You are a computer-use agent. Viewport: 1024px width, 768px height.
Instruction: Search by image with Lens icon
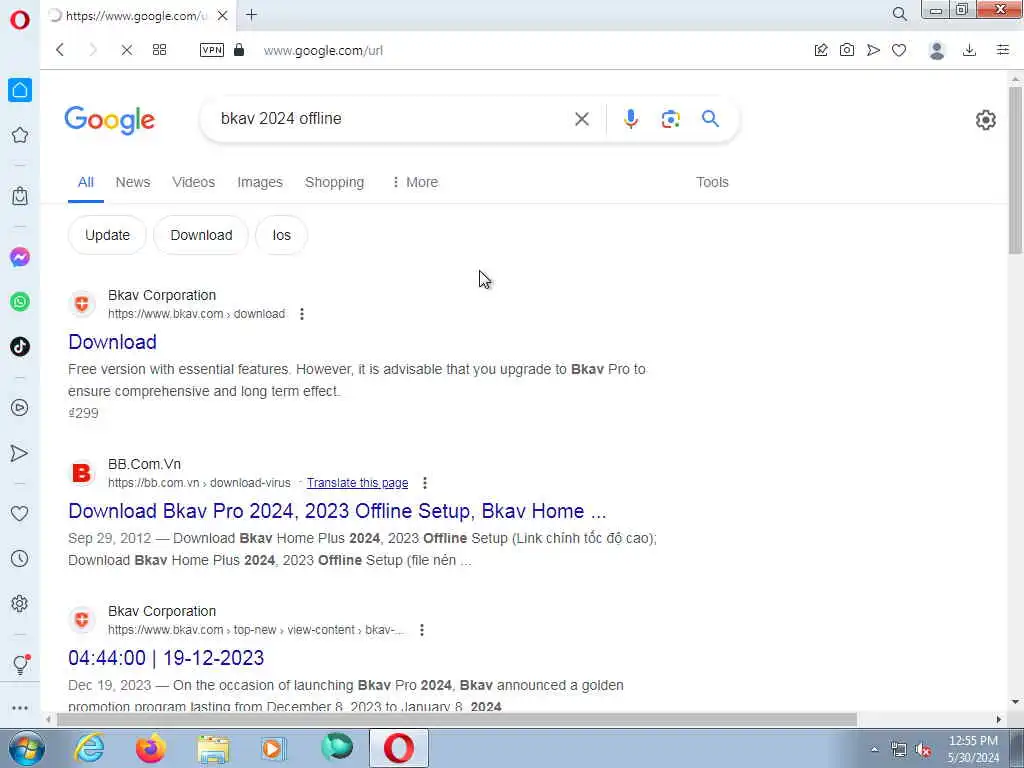pyautogui.click(x=671, y=119)
